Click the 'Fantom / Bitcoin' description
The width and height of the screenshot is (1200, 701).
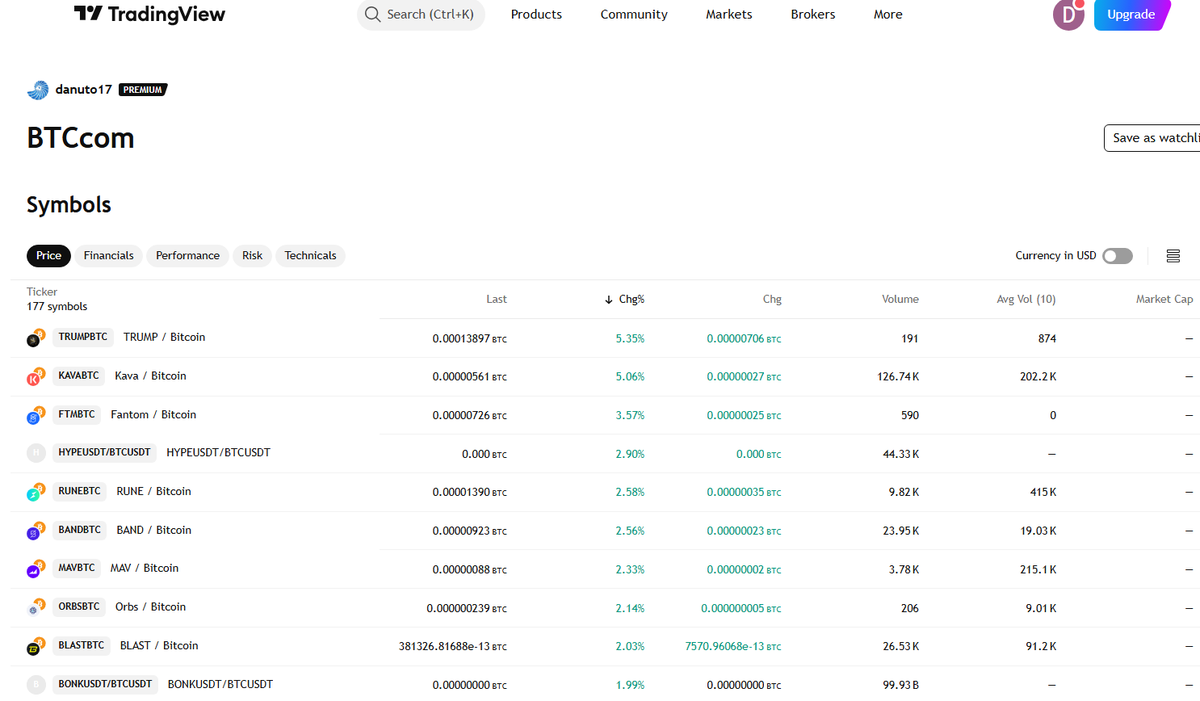point(153,415)
